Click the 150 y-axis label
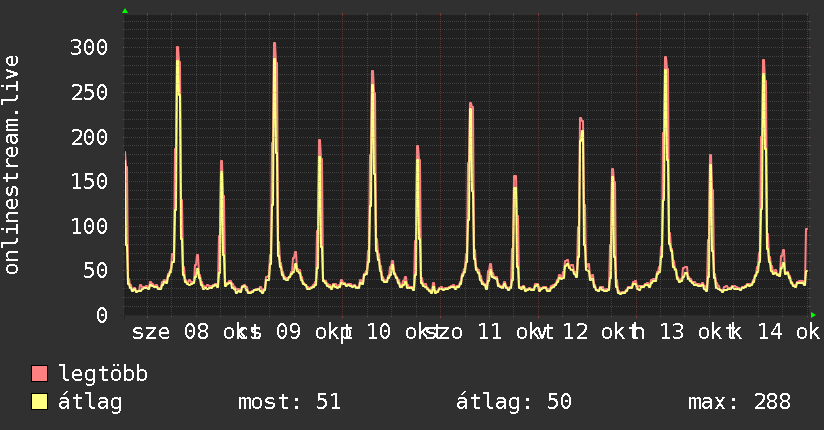The width and height of the screenshot is (824, 430). pyautogui.click(x=89, y=181)
